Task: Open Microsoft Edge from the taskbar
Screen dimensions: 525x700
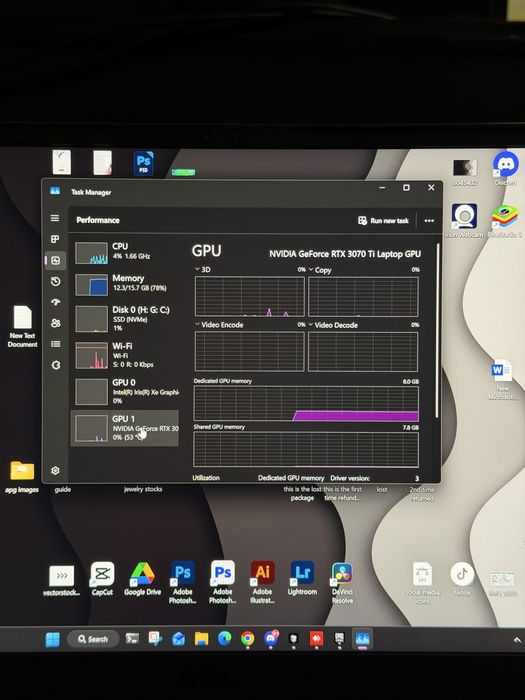Action: [x=225, y=639]
